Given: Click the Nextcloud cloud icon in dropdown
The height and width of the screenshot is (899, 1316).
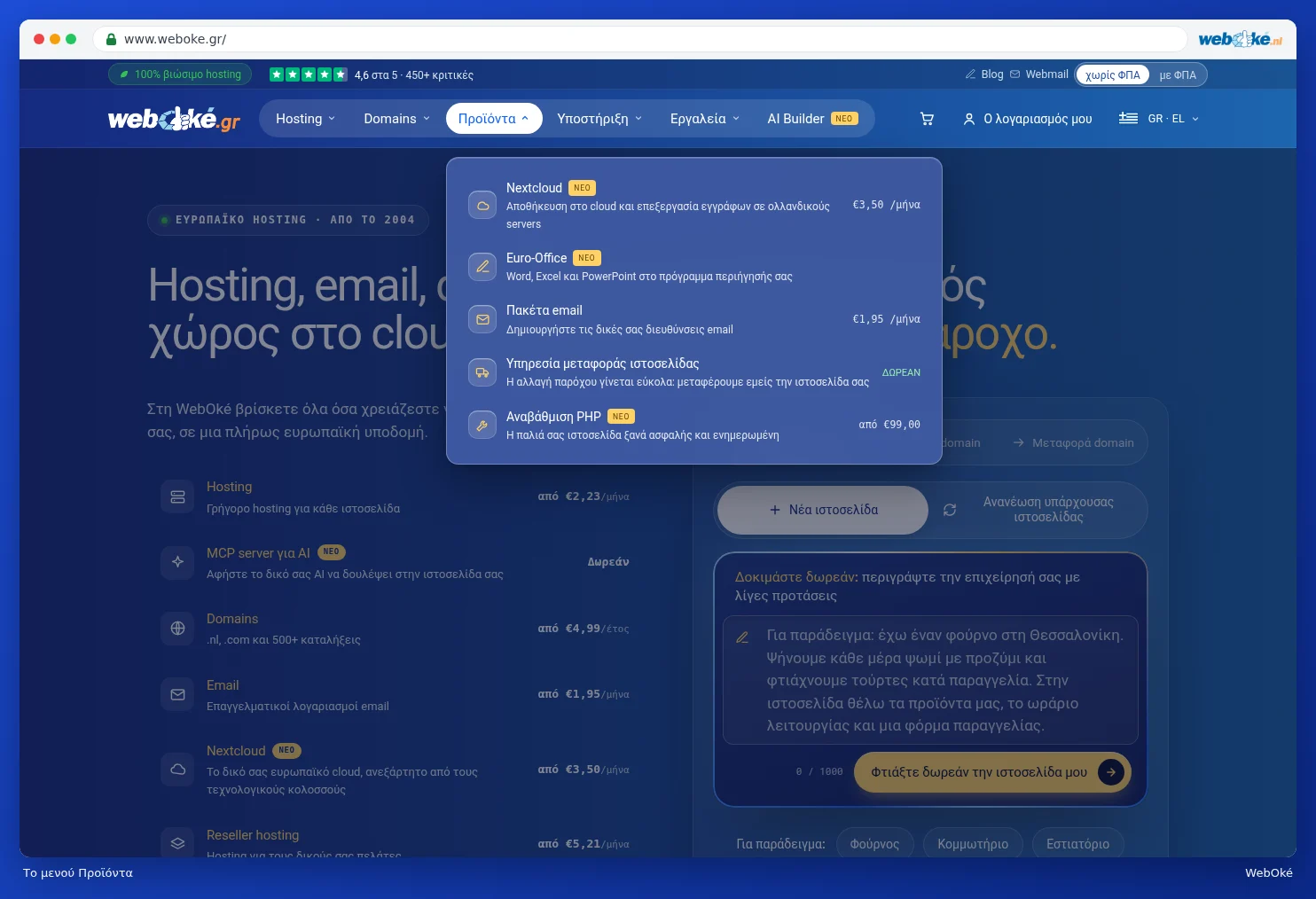Looking at the screenshot, I should (x=482, y=205).
